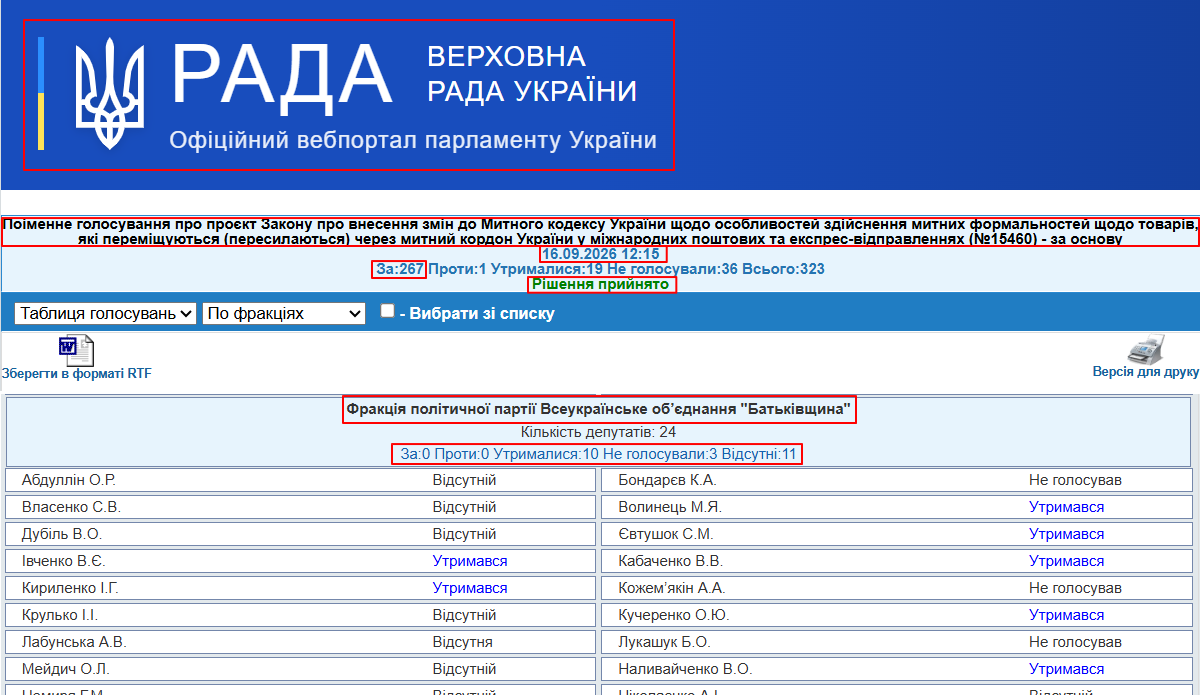Click the printer icon for print version
The image size is (1200, 695).
pyautogui.click(x=1145, y=350)
